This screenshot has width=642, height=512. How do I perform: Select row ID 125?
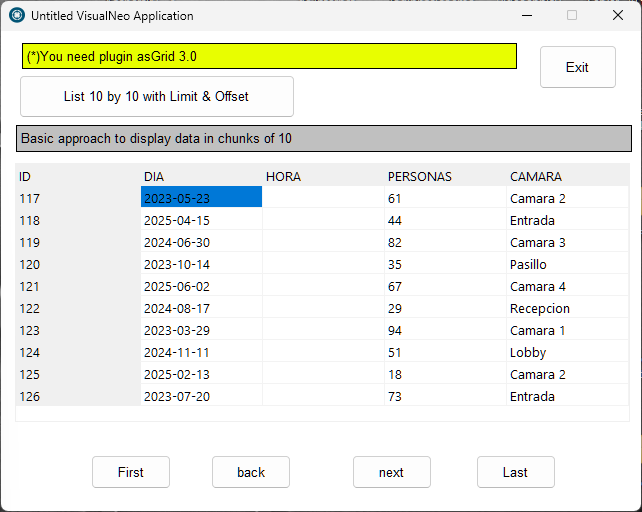point(78,374)
